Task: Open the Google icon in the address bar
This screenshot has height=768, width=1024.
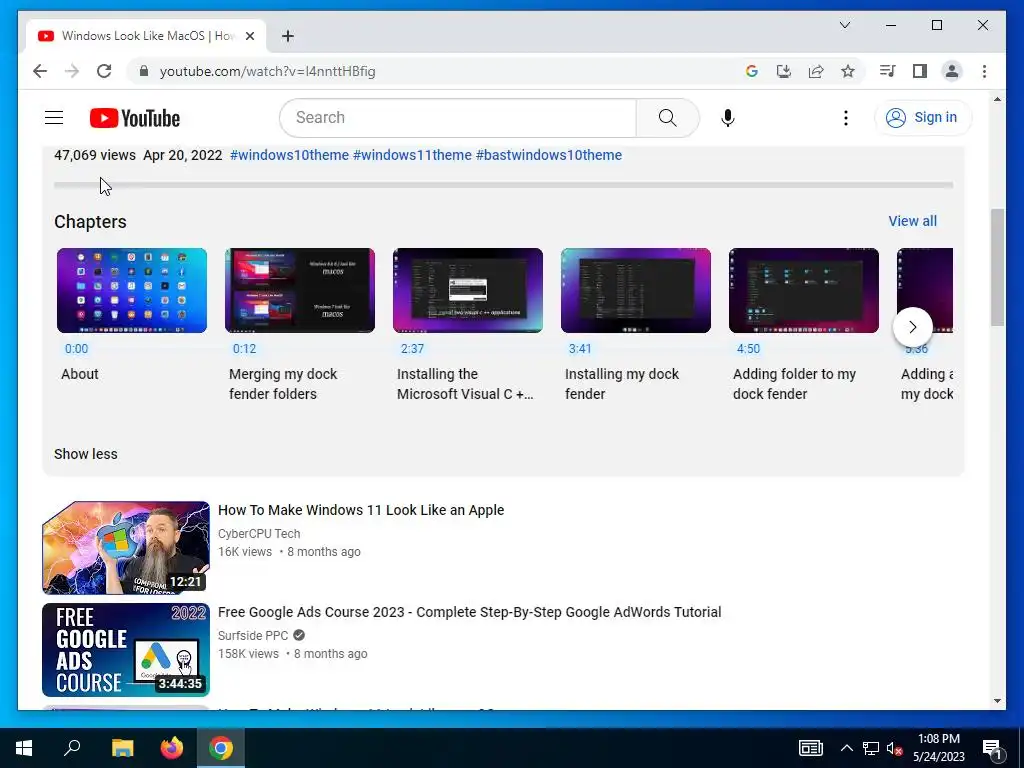Action: coord(752,71)
